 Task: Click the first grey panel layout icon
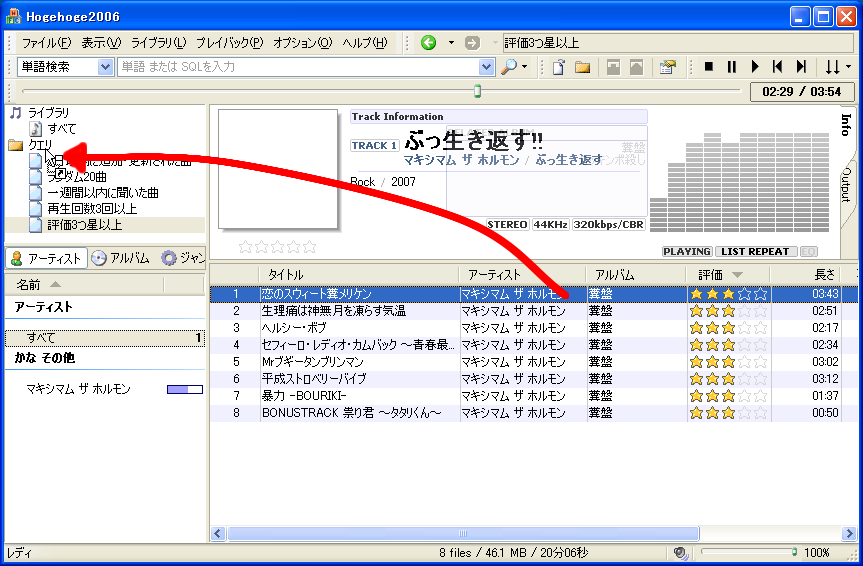(x=613, y=67)
